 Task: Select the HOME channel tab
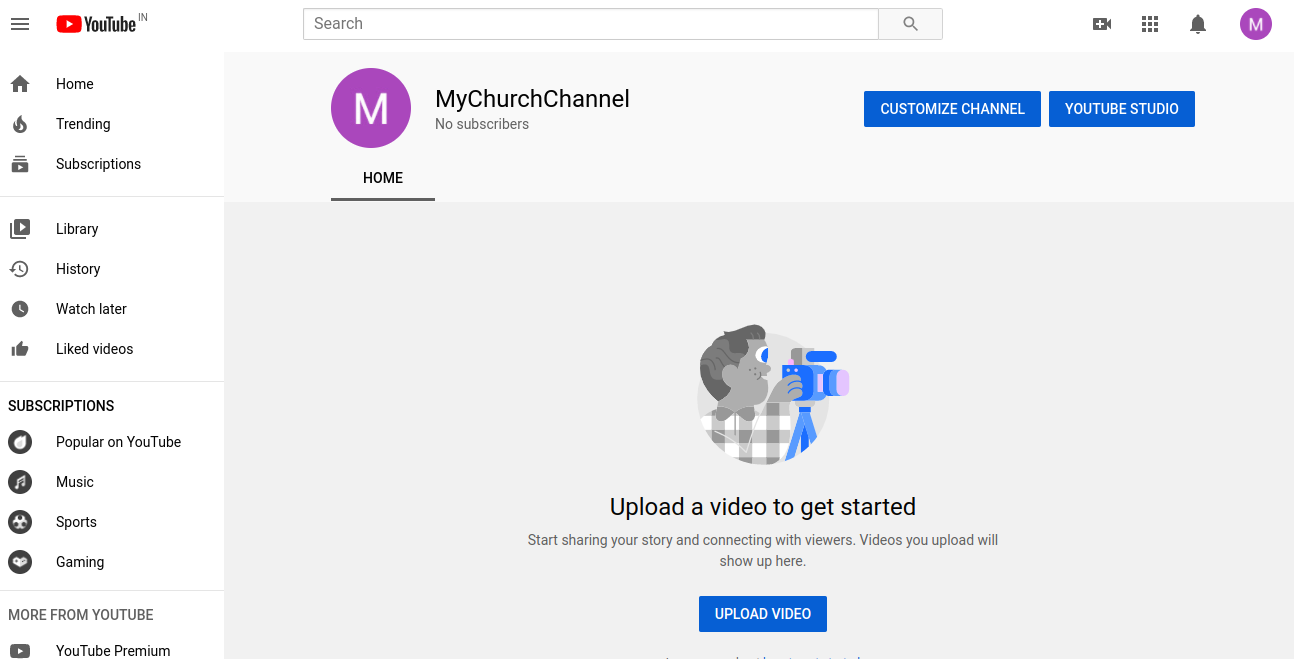[383, 178]
